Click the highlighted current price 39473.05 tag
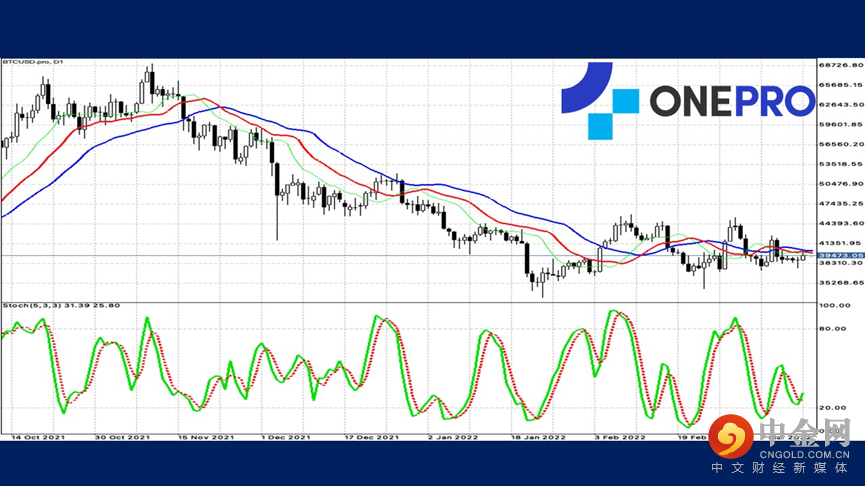 841,255
